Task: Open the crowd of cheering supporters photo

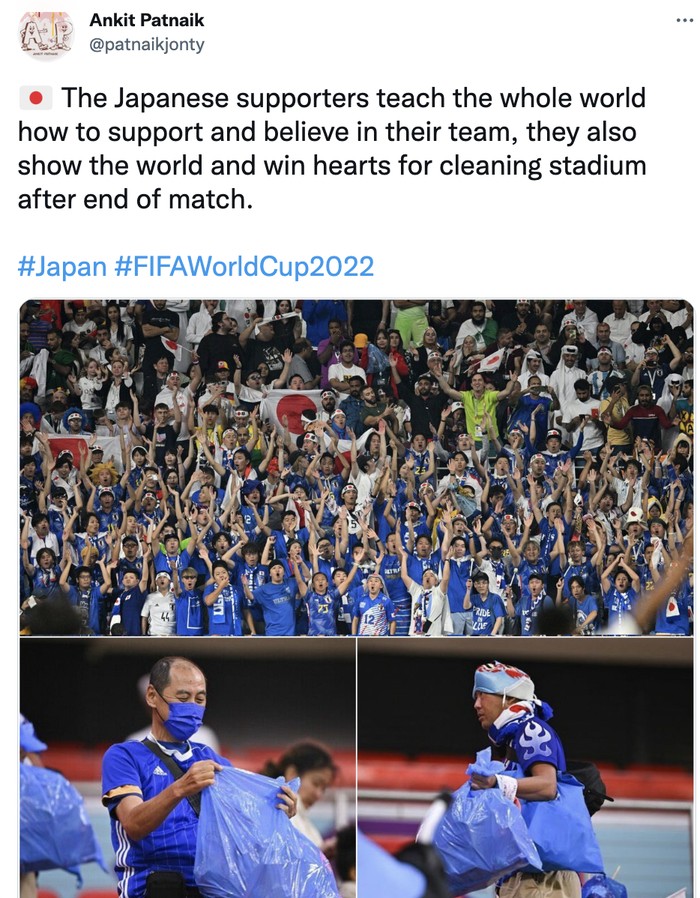Action: pos(356,467)
